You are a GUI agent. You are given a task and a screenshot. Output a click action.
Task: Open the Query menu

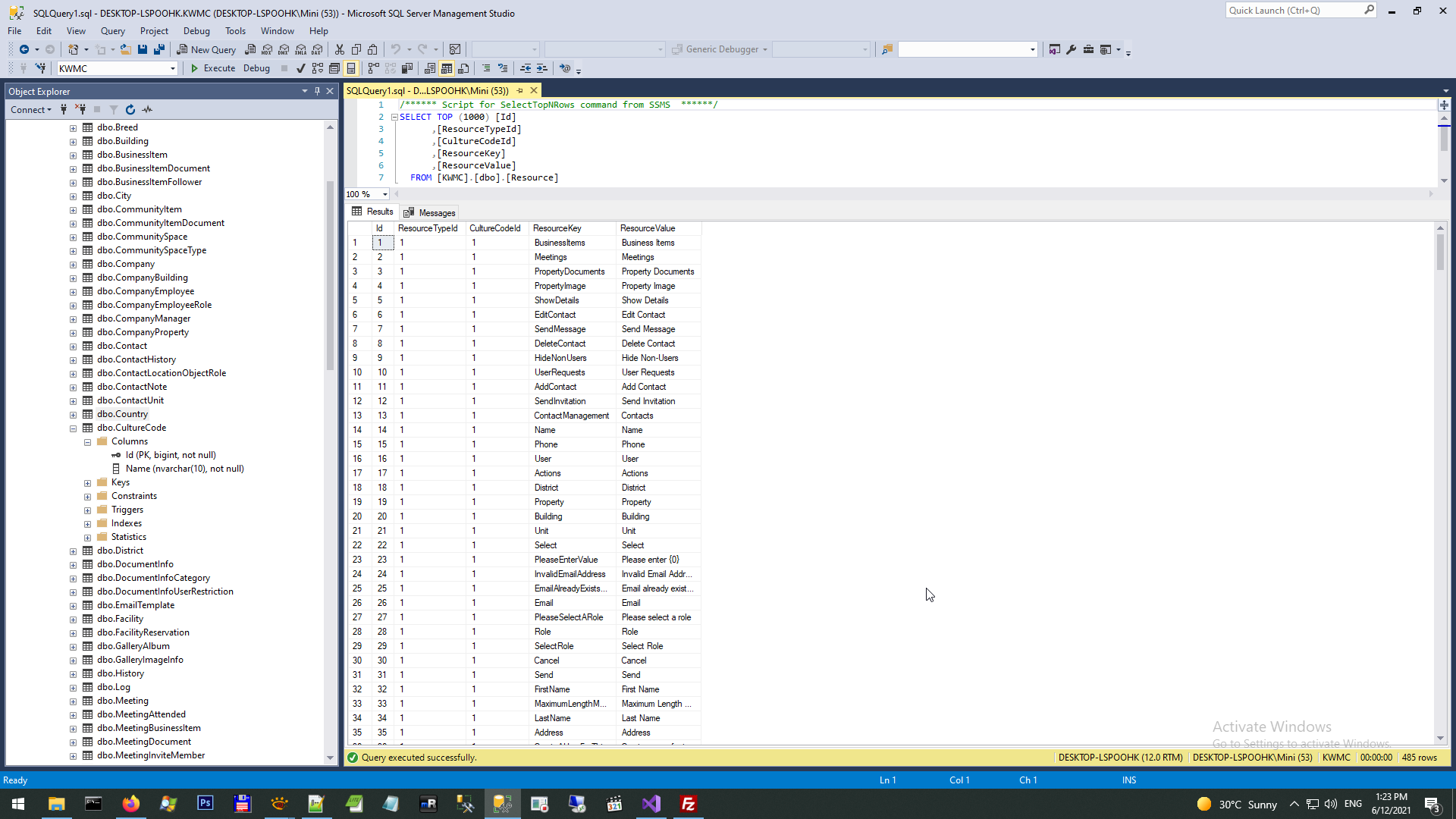click(112, 31)
